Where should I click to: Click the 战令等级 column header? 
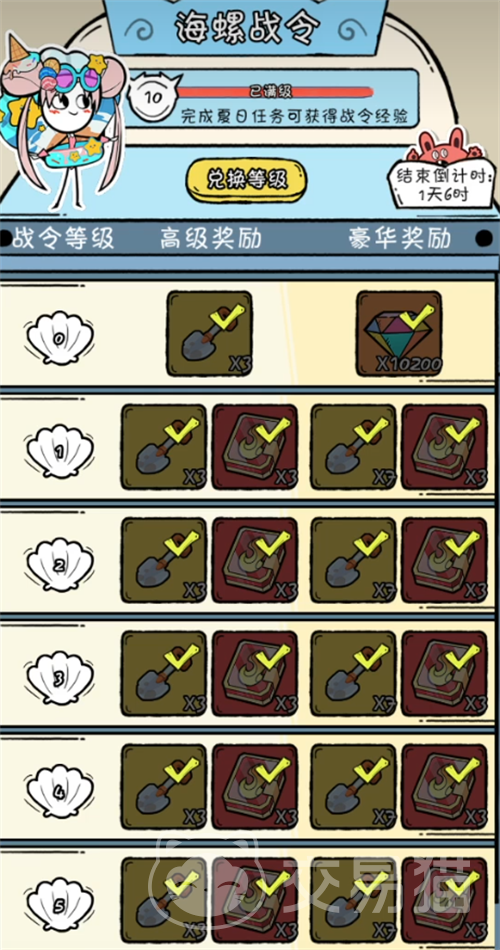63,239
